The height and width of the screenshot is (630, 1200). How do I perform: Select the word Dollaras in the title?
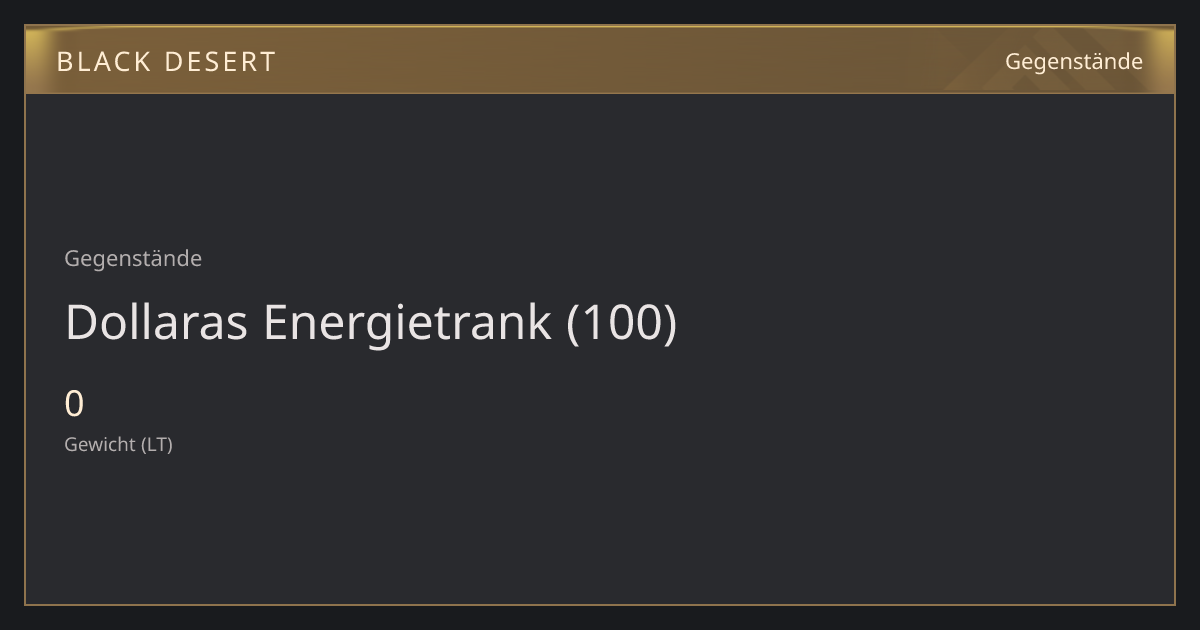[156, 322]
